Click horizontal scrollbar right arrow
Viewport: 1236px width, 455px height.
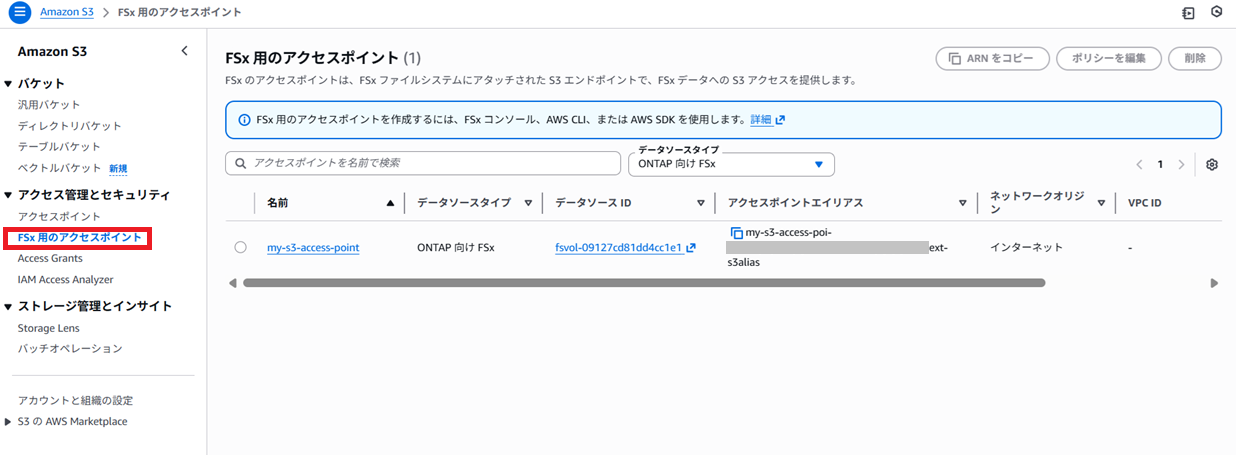click(1214, 283)
